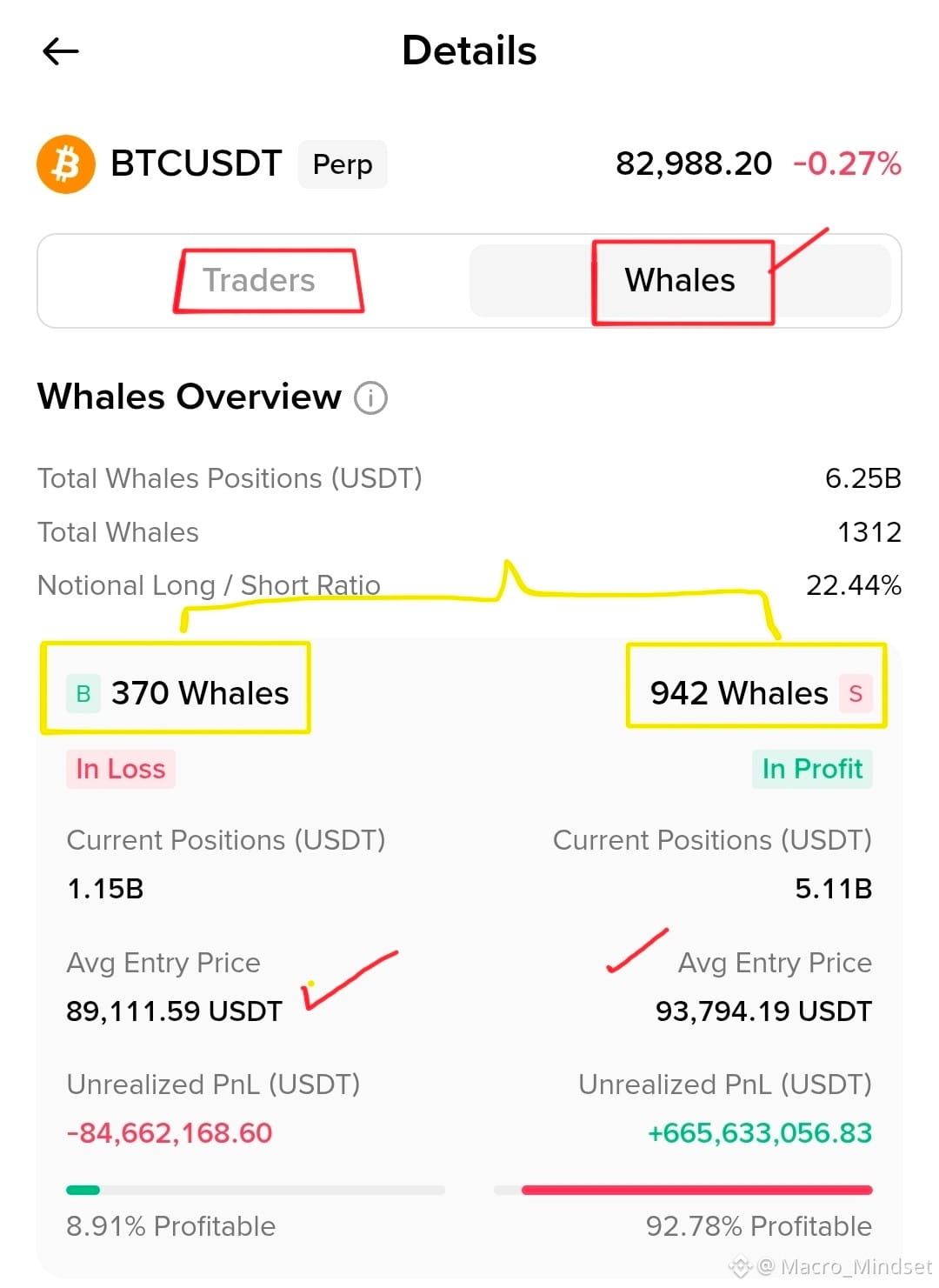Select the Whales tab
Viewport: 939px width, 1288px height.
click(680, 281)
